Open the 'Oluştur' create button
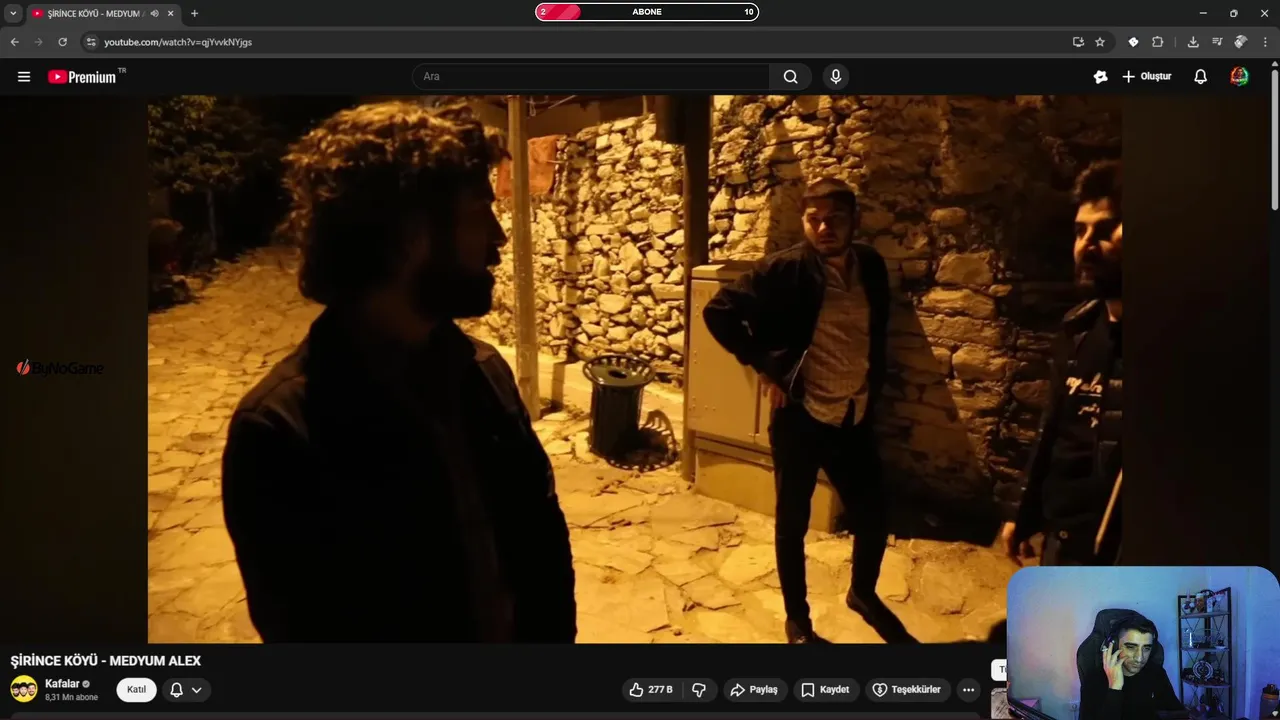Image resolution: width=1280 pixels, height=720 pixels. click(1146, 77)
